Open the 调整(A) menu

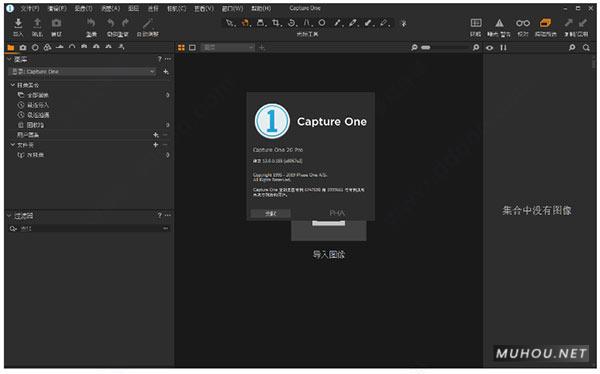[x=110, y=8]
